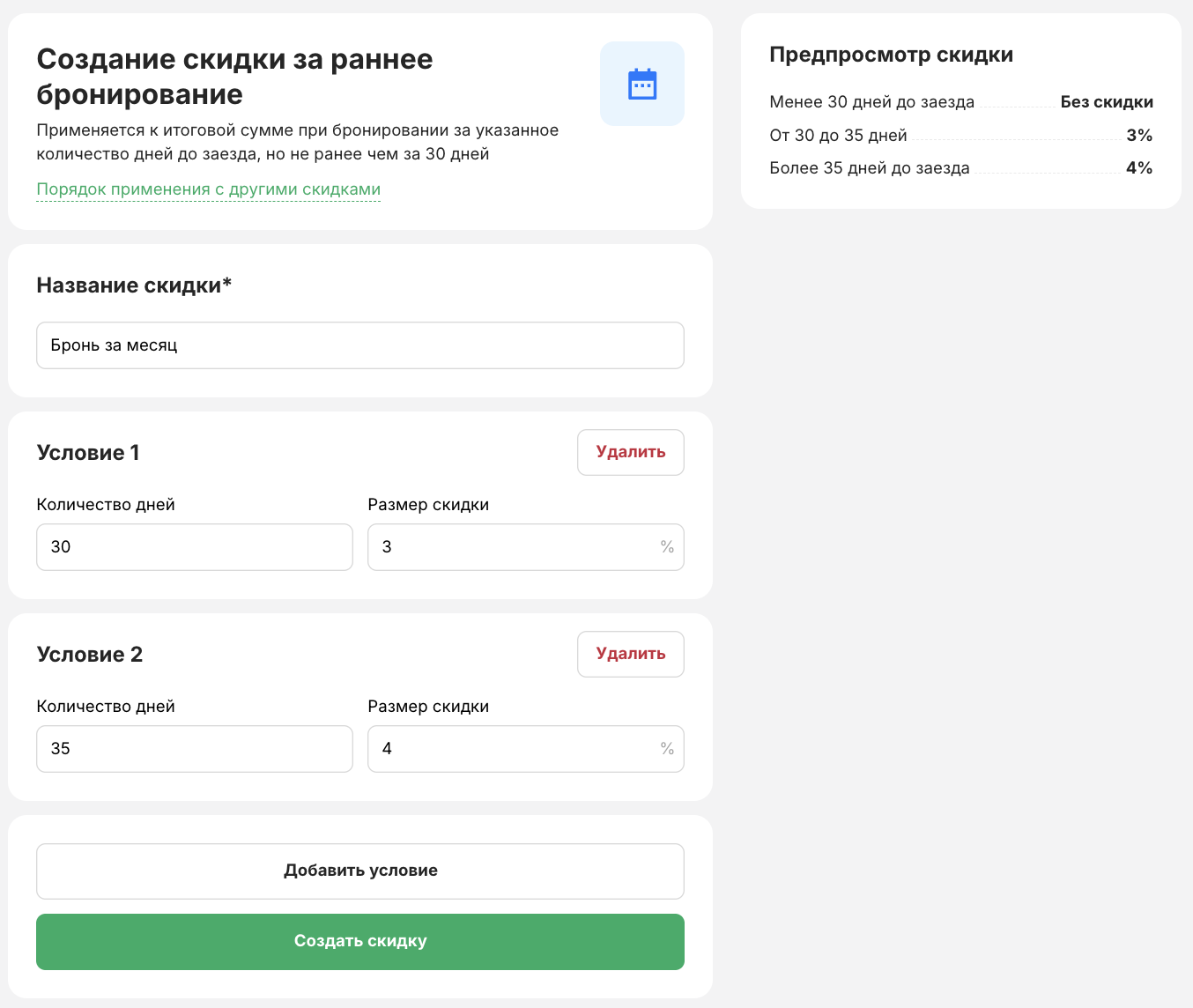This screenshot has width=1193, height=1008.
Task: Remove Условие 2 using its Удалить button
Action: 631,654
